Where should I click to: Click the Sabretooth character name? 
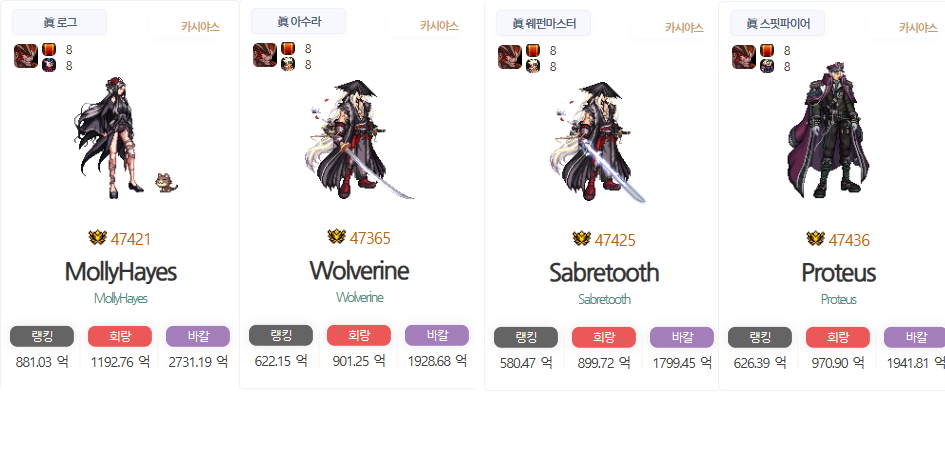click(x=604, y=273)
